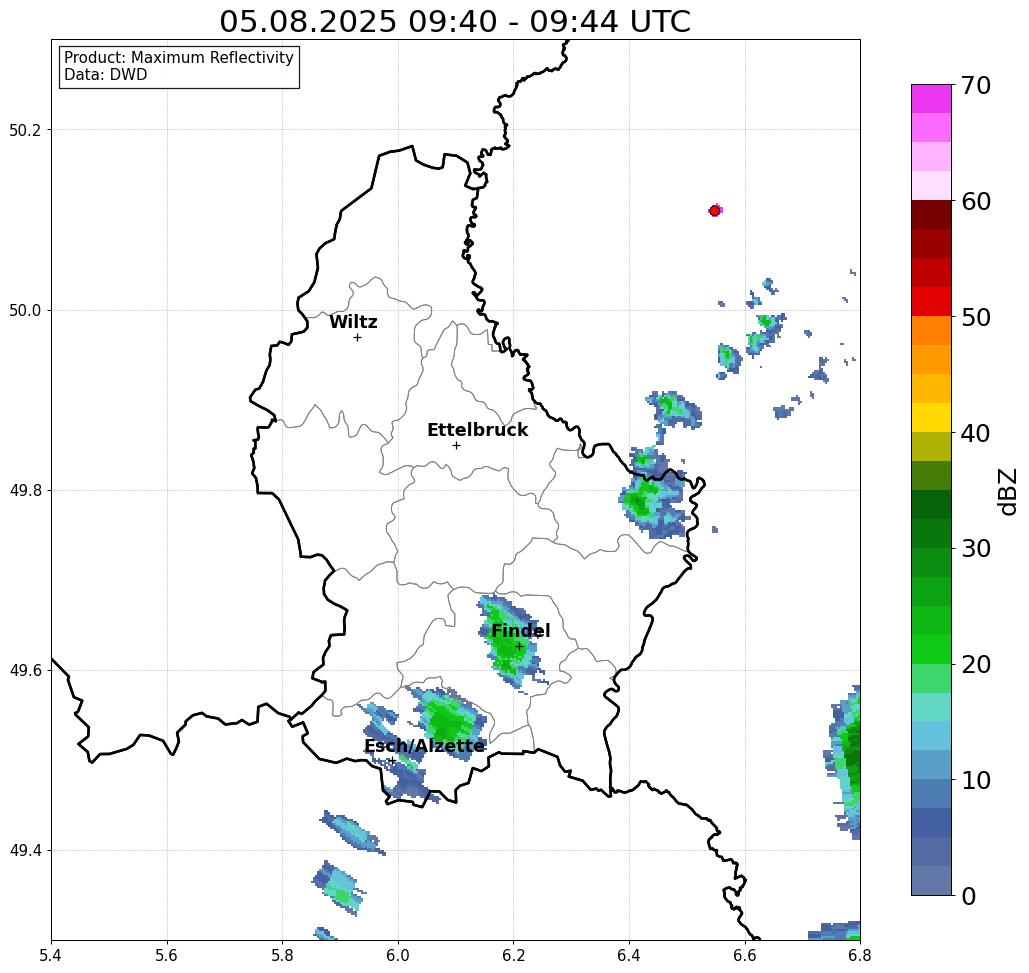Click the light pink swatch above 60 dBZ

931,186
